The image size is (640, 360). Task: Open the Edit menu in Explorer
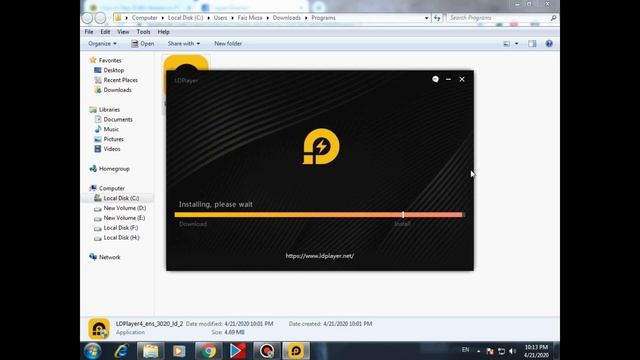click(105, 32)
